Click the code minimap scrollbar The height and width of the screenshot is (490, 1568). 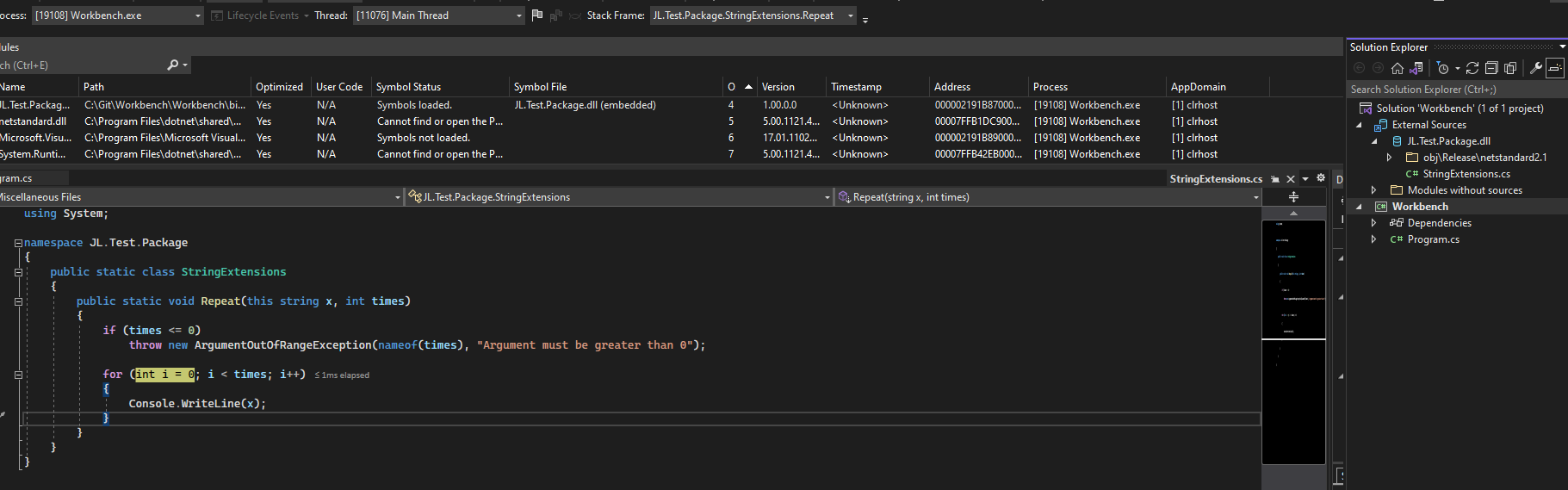1293,342
